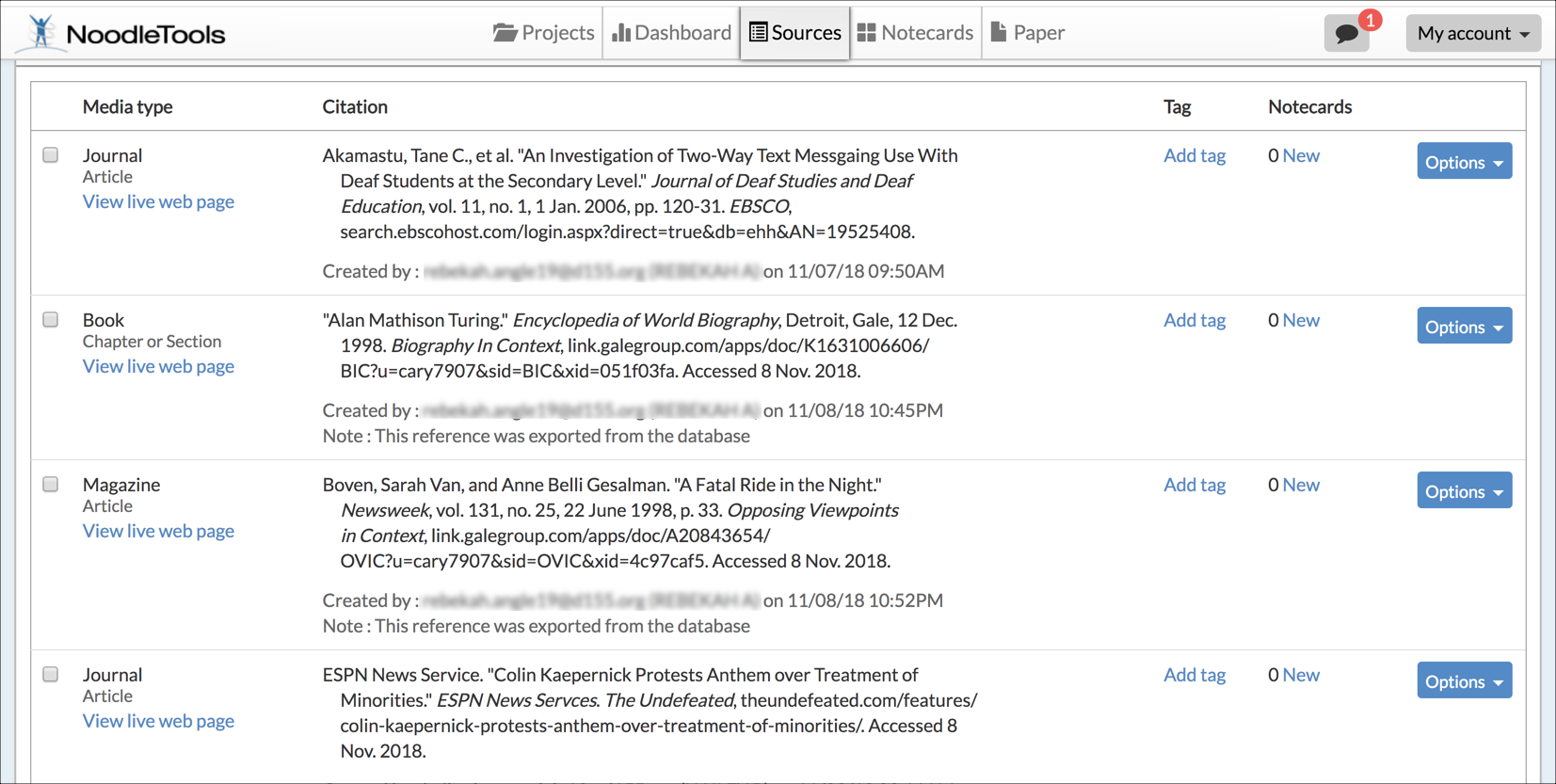Viewport: 1556px width, 784px height.
Task: Check the Akamastu journal article checkbox
Action: point(51,155)
